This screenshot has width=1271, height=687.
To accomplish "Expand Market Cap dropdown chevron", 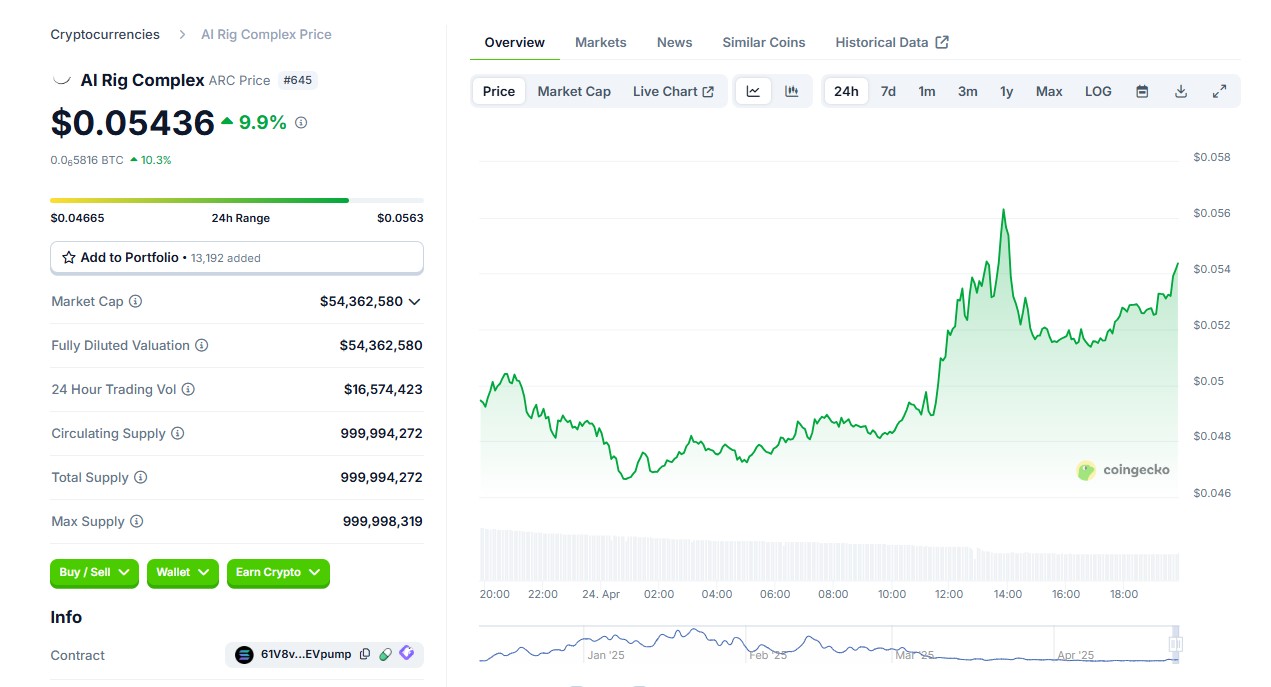I will 415,301.
